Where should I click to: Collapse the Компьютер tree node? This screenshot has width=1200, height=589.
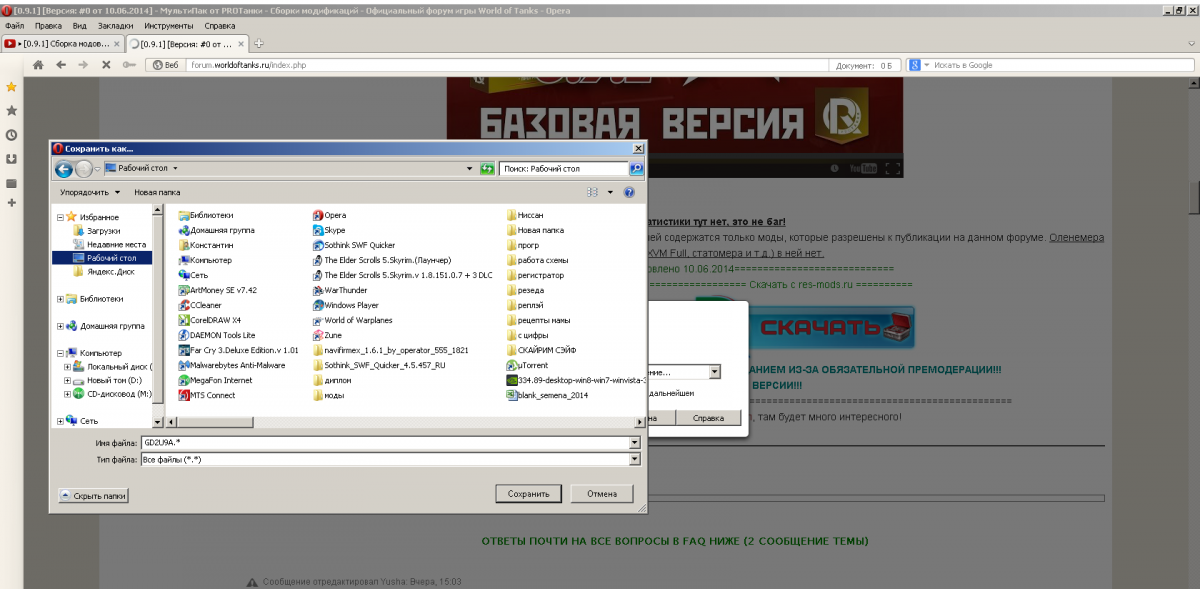60,353
